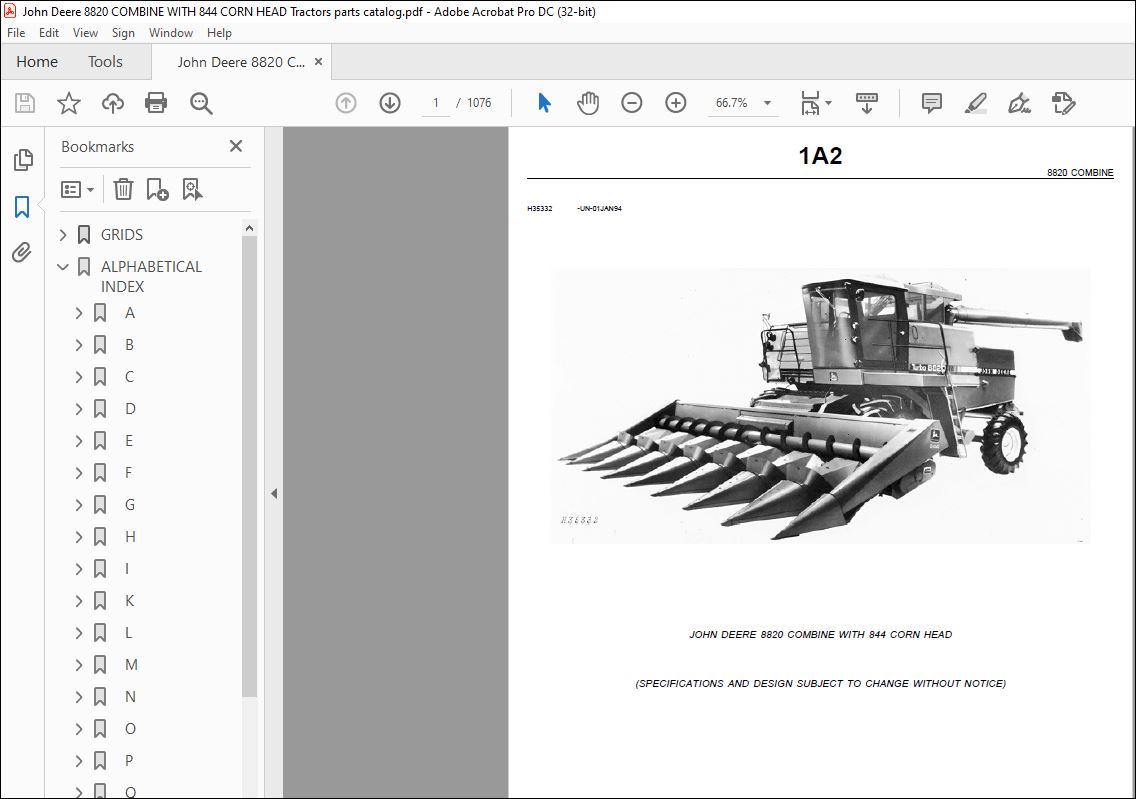Screen dimensions: 1136x799
Task: Add a sticky note comment
Action: click(x=932, y=103)
